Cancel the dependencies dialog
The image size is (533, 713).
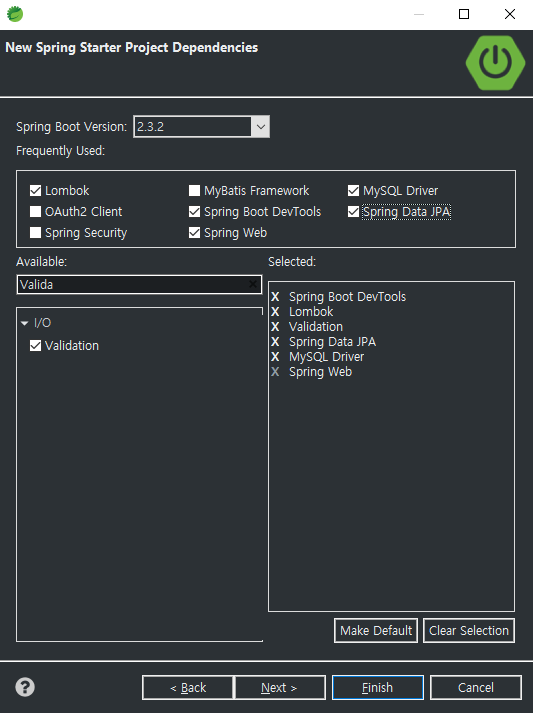[x=476, y=687]
